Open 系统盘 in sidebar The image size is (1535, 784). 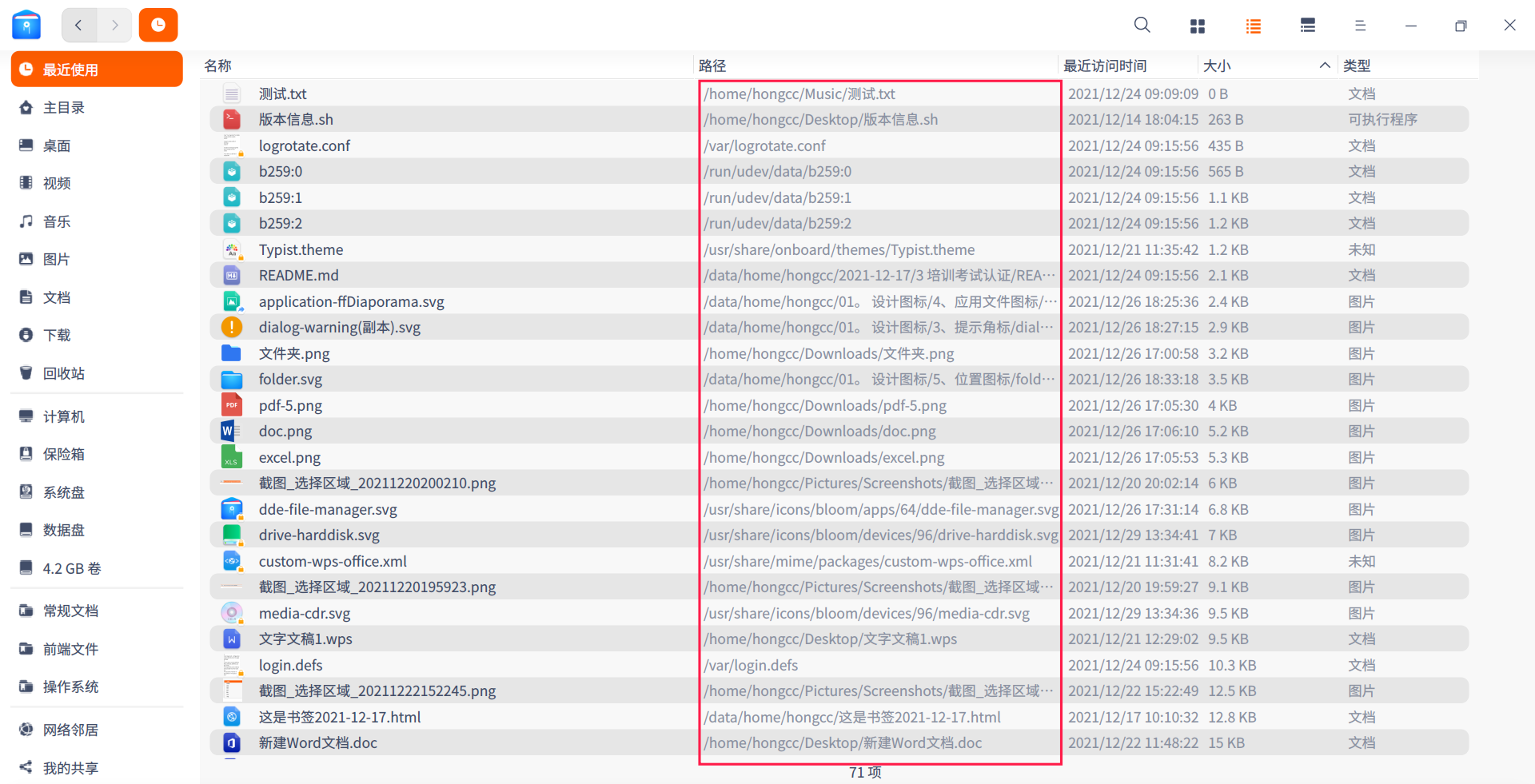click(x=97, y=492)
